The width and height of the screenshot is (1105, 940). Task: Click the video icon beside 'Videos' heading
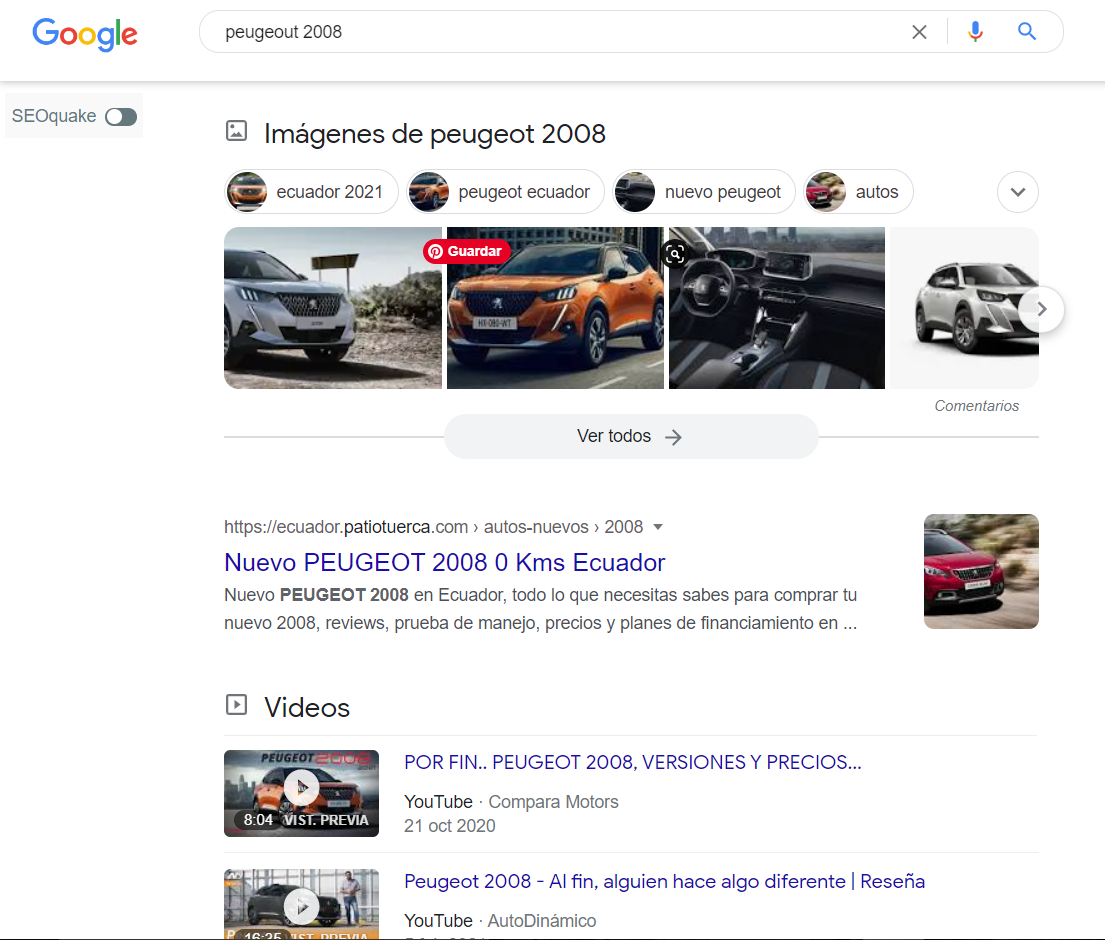point(236,705)
